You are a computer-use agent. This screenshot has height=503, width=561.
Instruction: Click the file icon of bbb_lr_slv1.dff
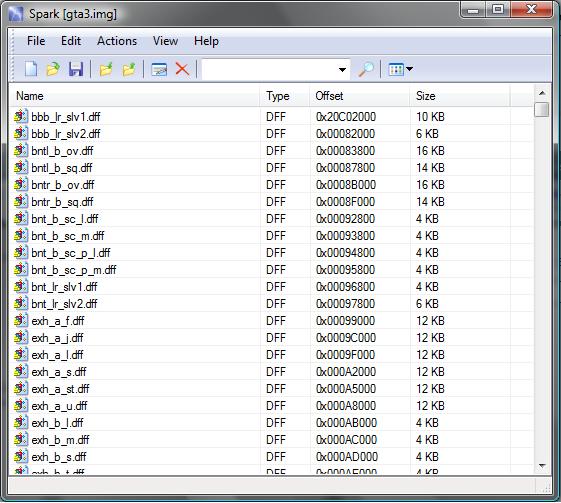pos(21,116)
